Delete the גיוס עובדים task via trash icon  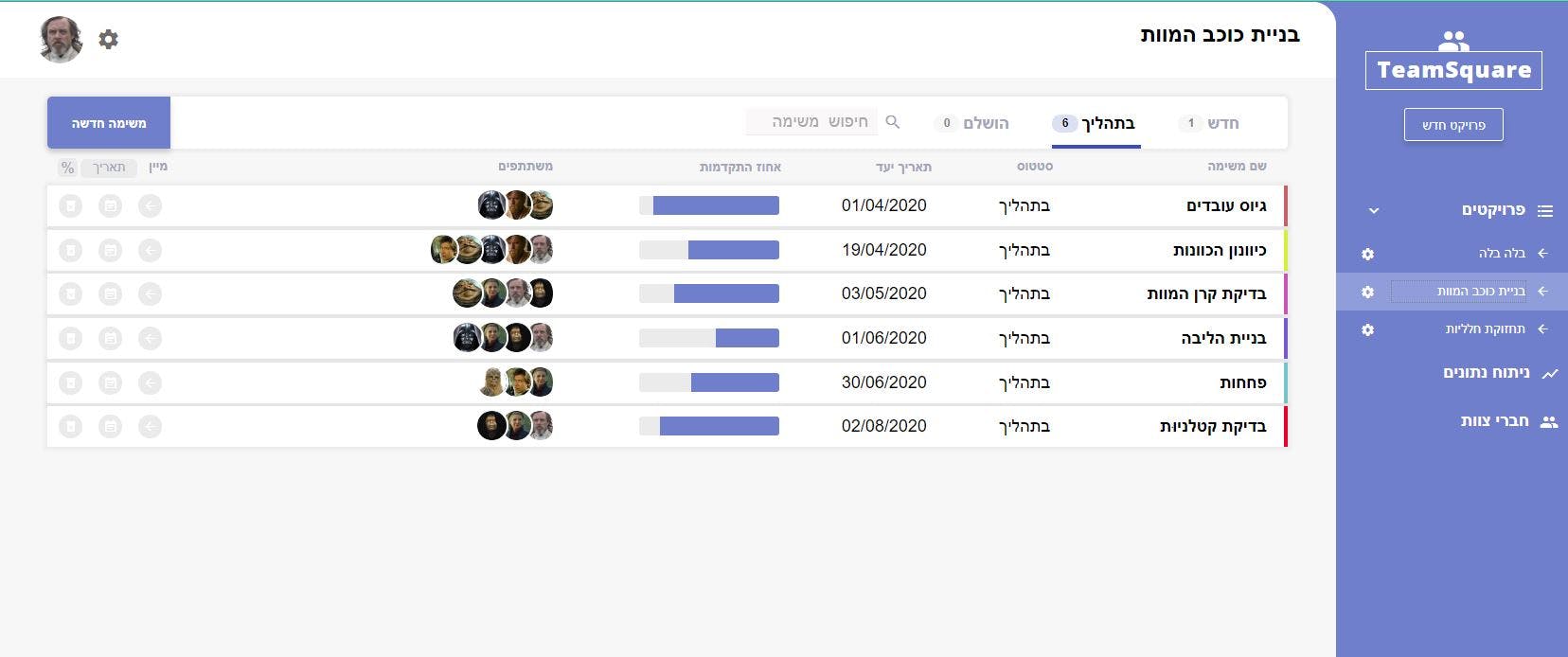point(71,205)
